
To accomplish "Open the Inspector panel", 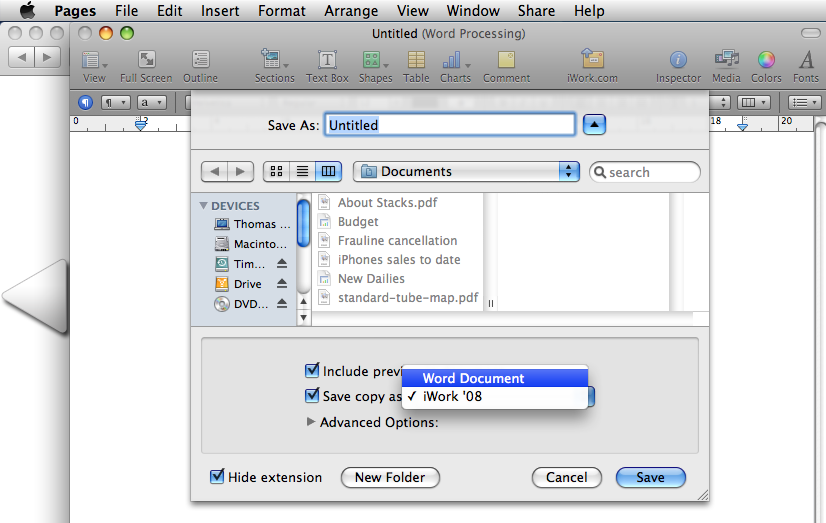I will tap(678, 66).
